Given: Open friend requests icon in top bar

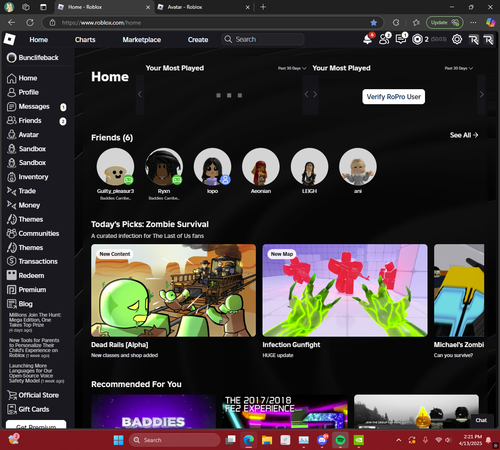Looking at the screenshot, I should pyautogui.click(x=384, y=39).
